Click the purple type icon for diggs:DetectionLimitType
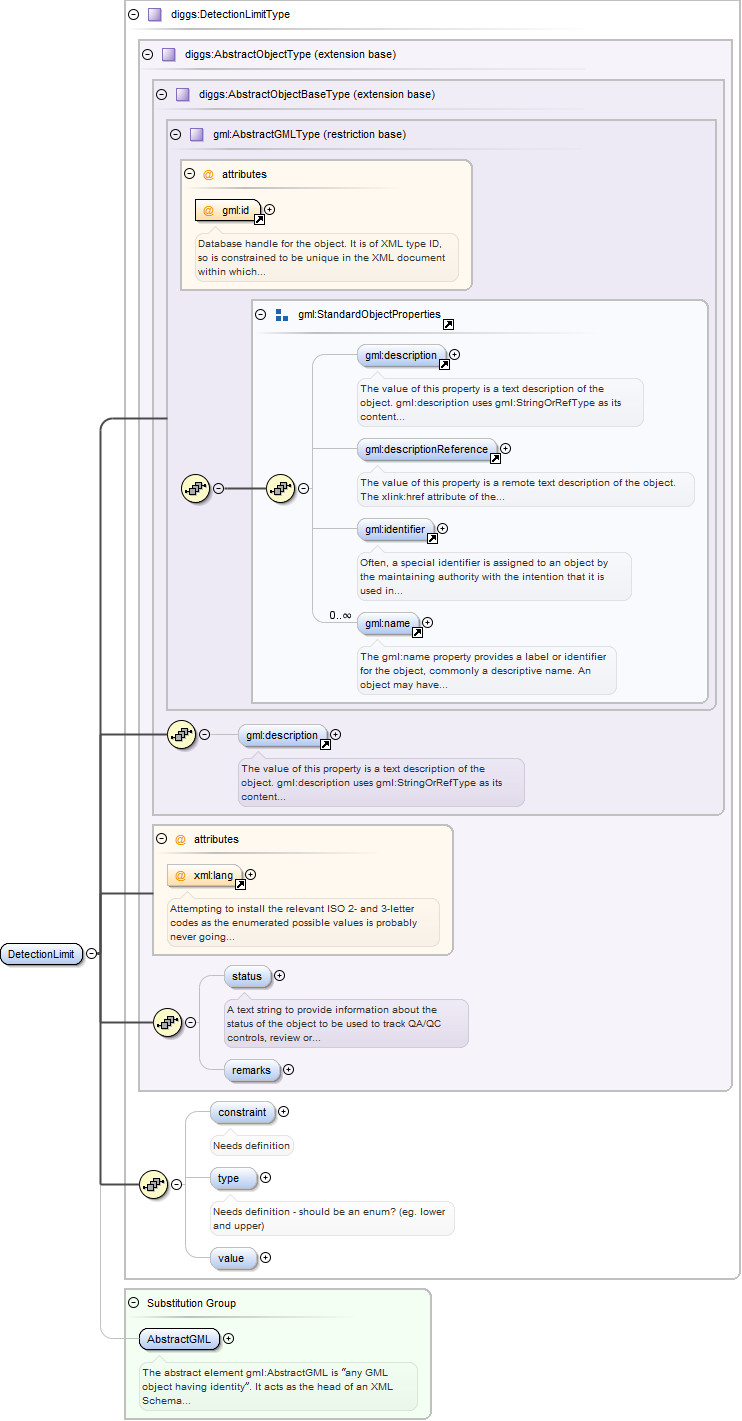The height and width of the screenshot is (1421, 742). 154,15
